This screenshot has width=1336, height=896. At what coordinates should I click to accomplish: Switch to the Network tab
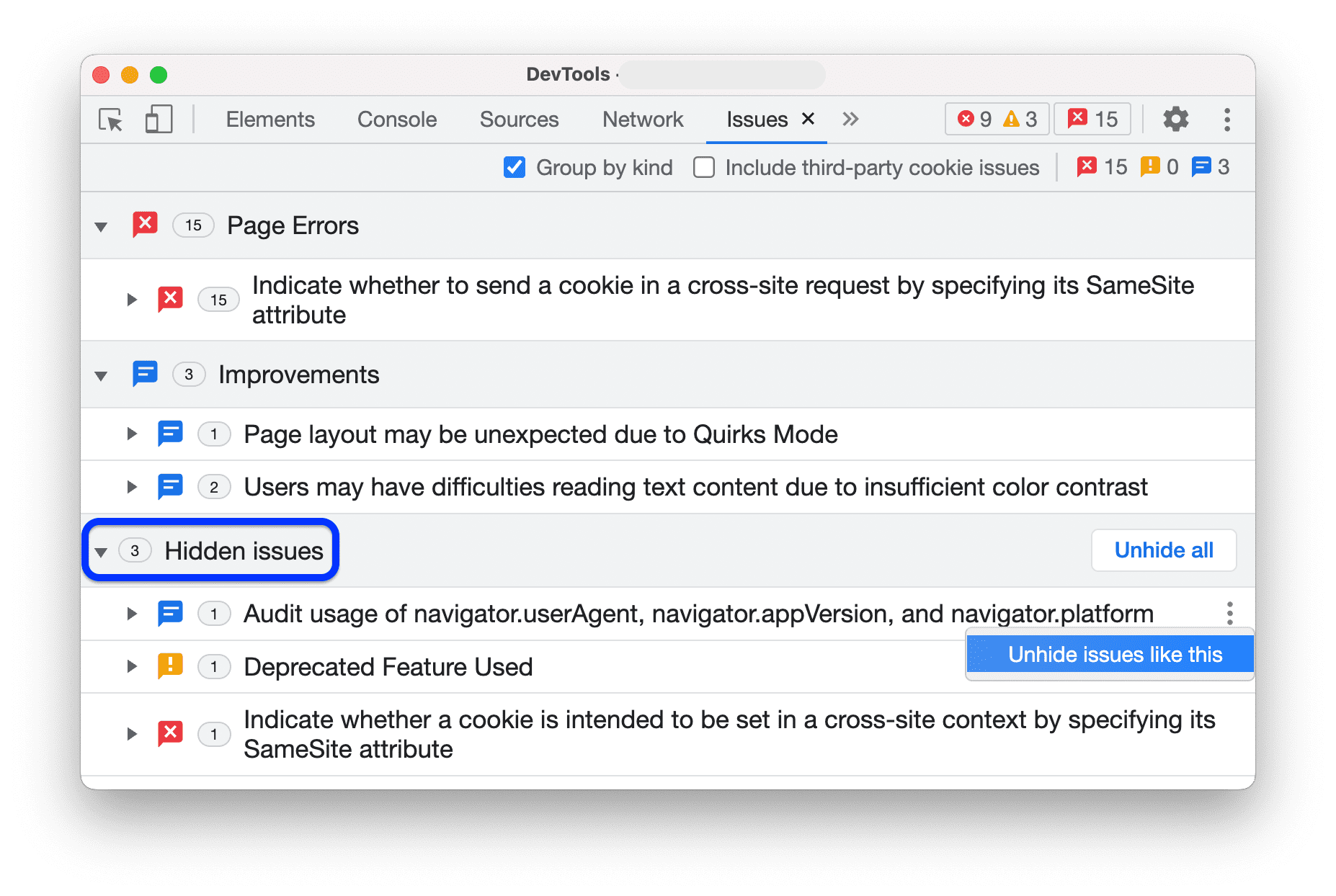coord(642,120)
